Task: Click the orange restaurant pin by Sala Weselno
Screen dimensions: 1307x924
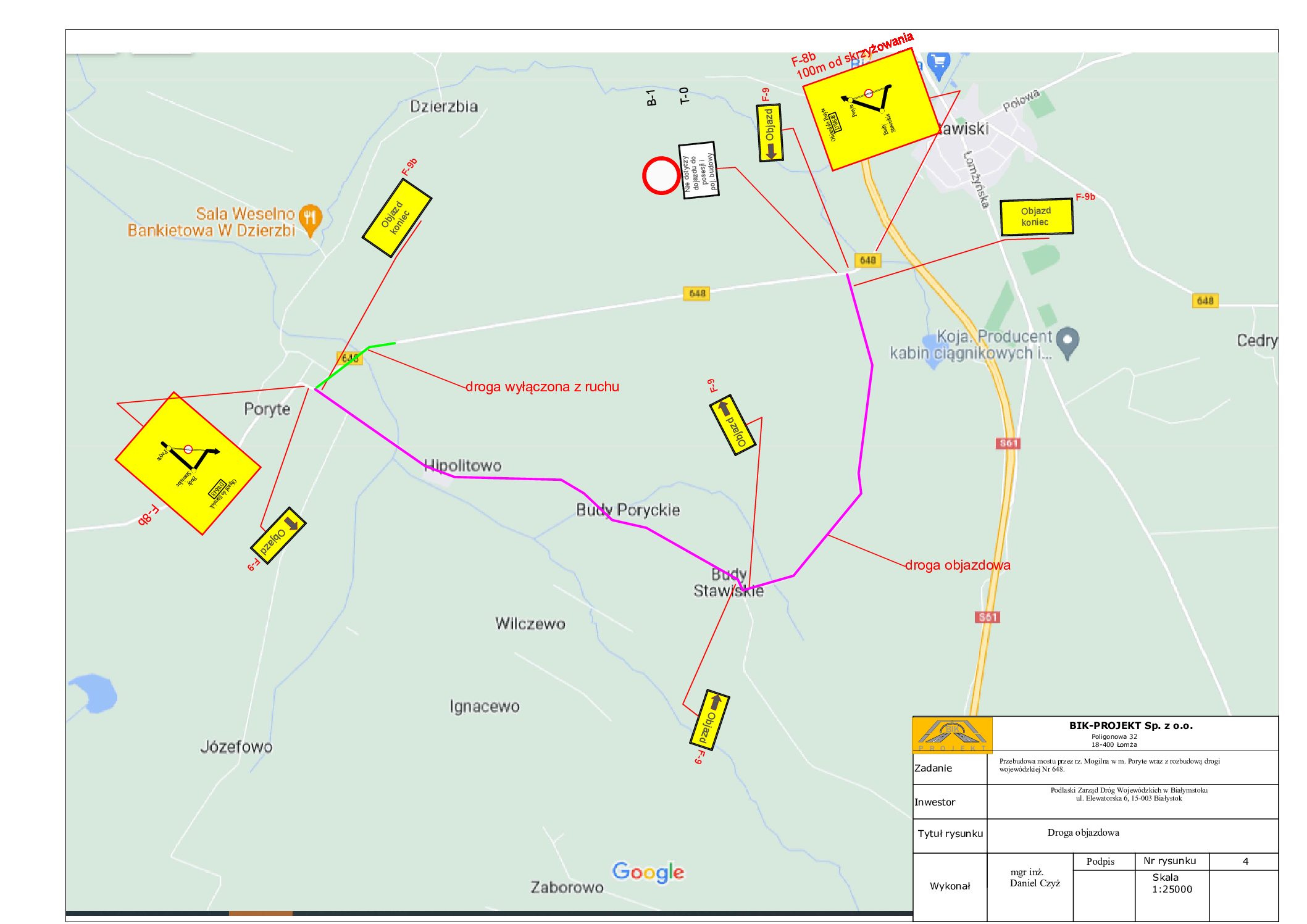Action: click(310, 220)
